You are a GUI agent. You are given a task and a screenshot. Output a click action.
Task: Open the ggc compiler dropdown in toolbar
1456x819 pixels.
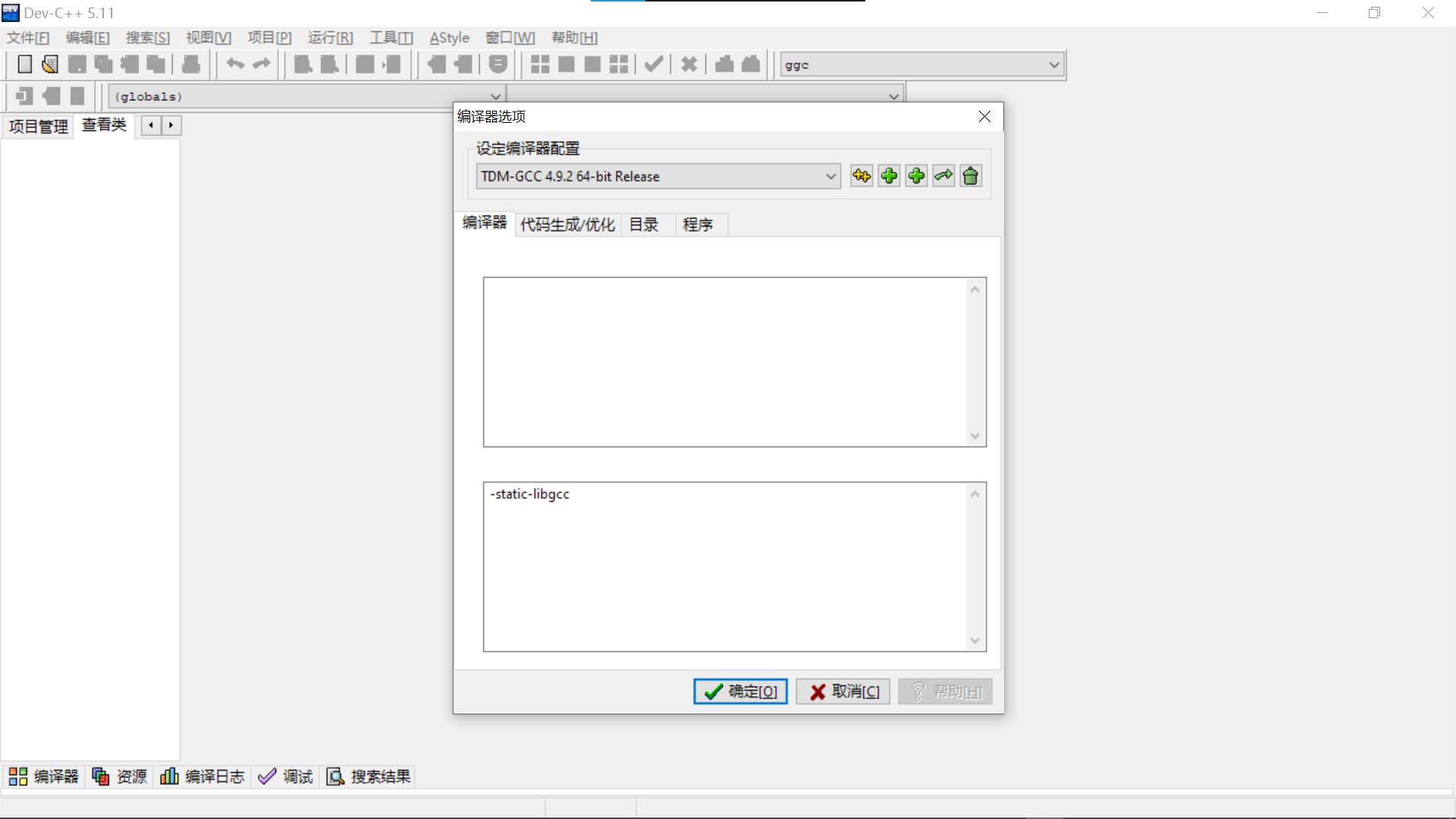(1053, 65)
